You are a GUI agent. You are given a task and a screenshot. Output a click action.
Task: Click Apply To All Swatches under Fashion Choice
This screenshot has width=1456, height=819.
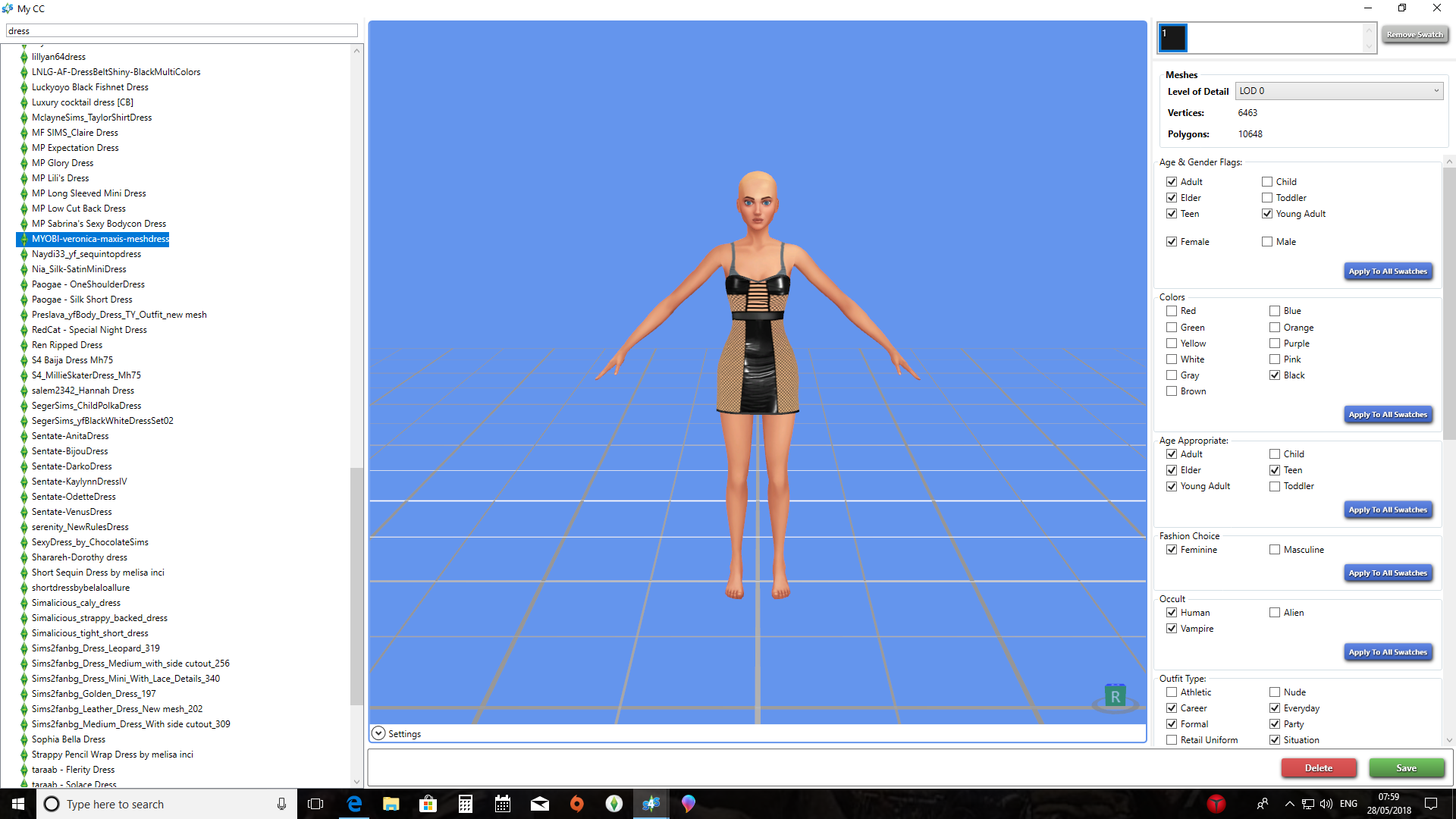(1388, 573)
